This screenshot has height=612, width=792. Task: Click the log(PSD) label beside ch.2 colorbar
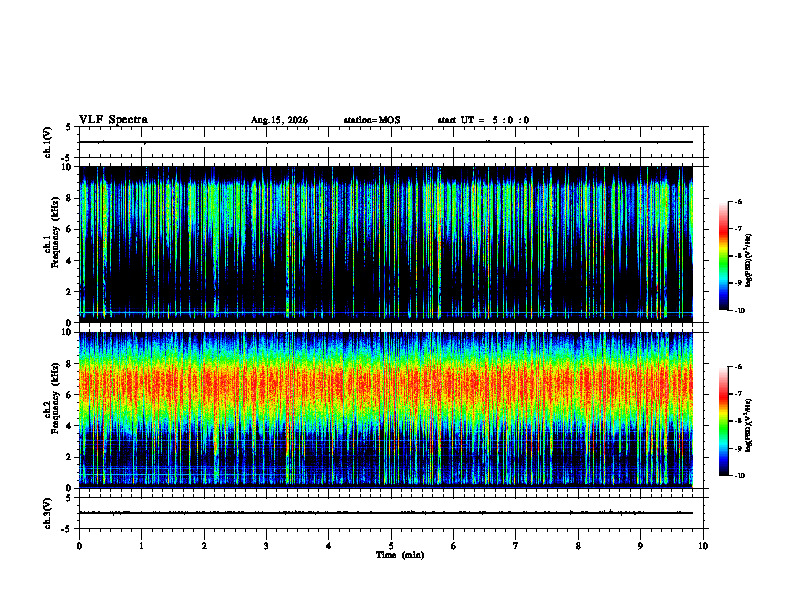(749, 426)
